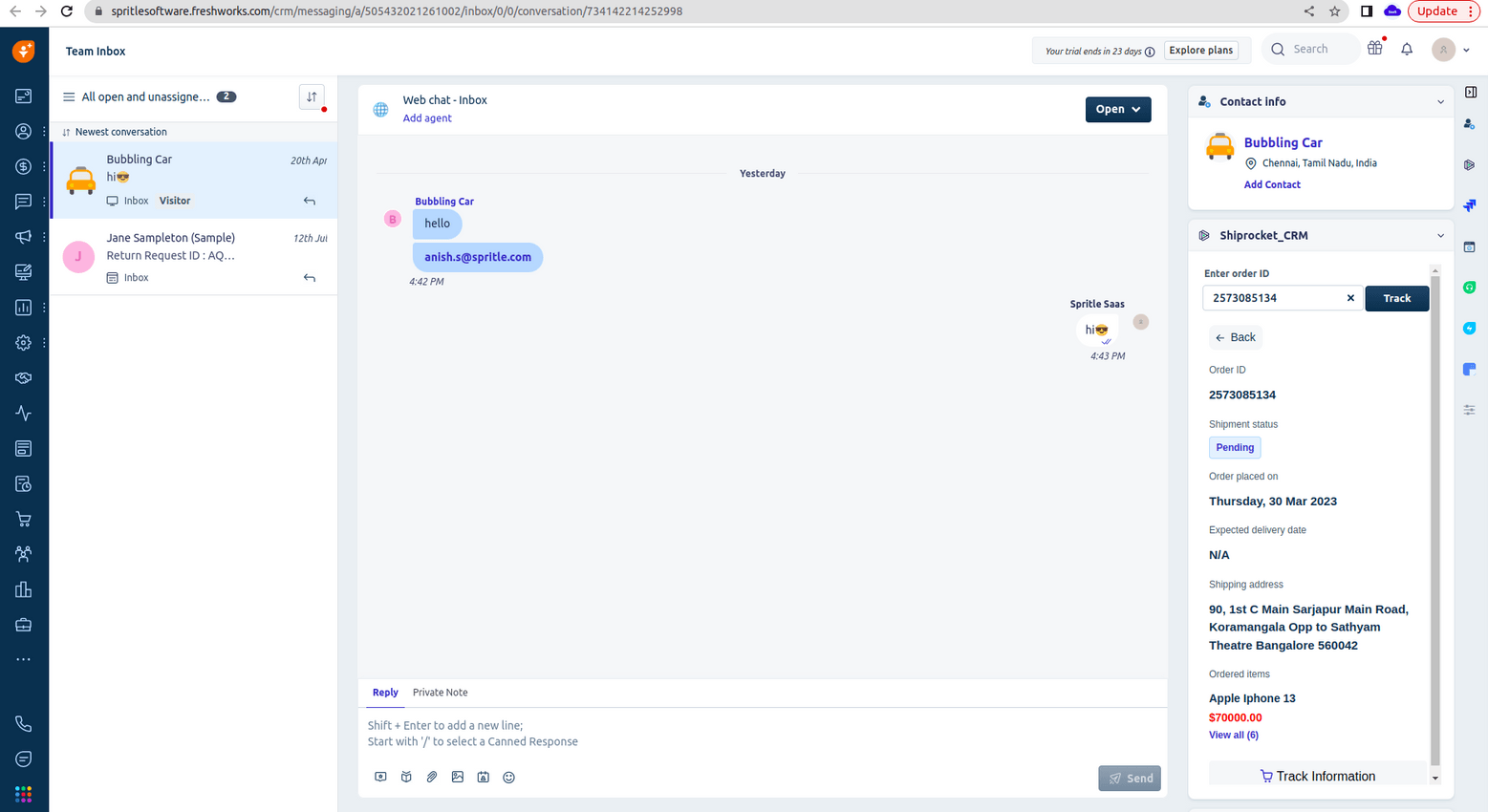Collapse the Shiprocket_CRM section
The height and width of the screenshot is (812, 1488).
pyautogui.click(x=1441, y=236)
